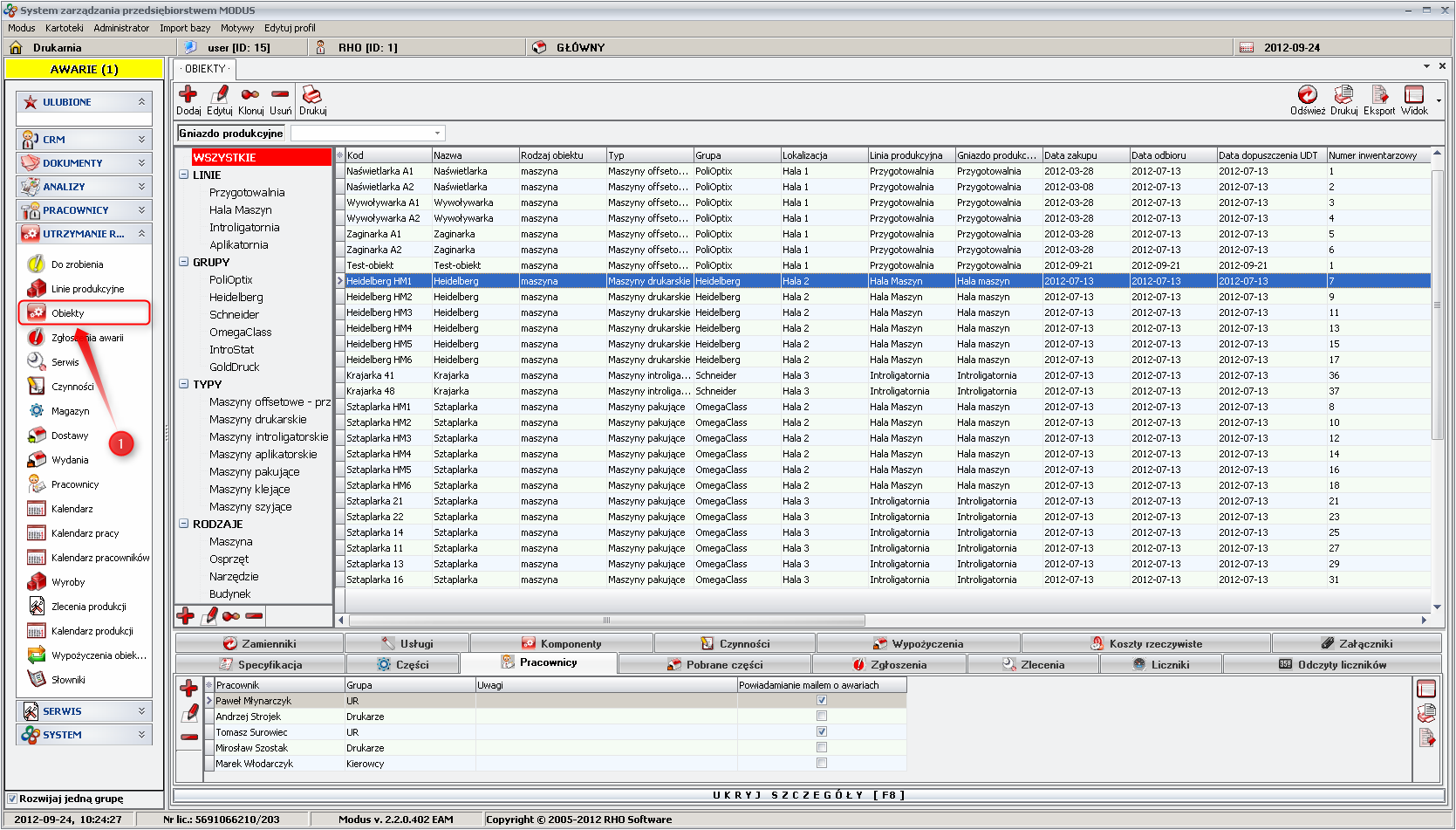Toggle Rozwijaj jedną grupę checkbox

click(x=12, y=799)
